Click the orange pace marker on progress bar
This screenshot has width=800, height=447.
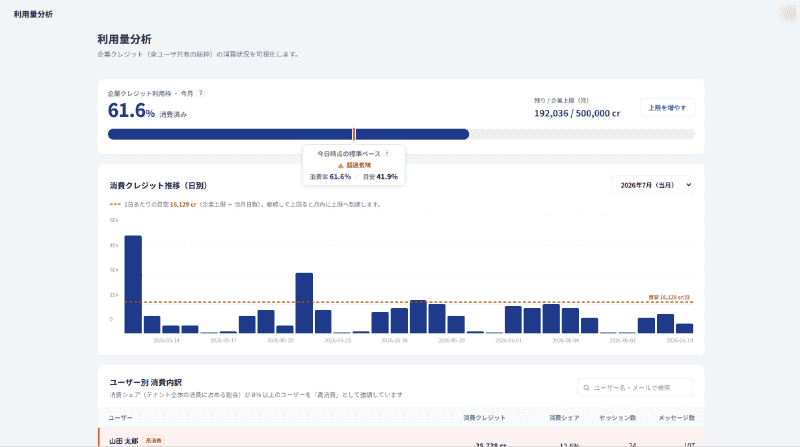coord(354,134)
